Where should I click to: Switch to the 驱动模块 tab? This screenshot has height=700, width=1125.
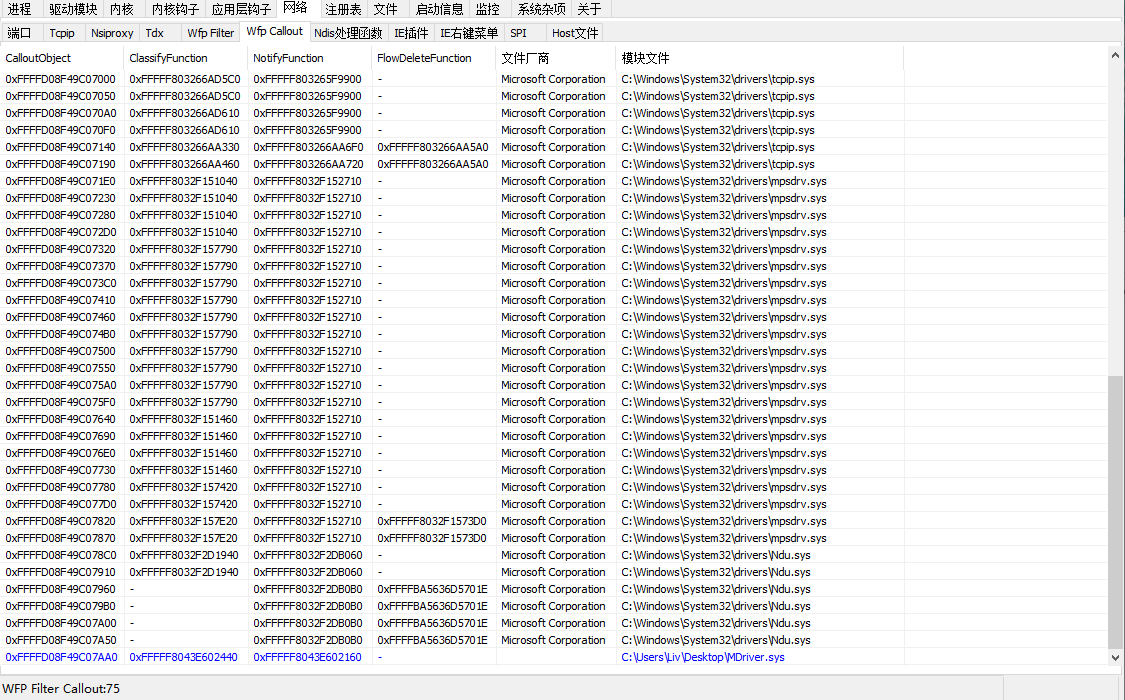coord(73,9)
